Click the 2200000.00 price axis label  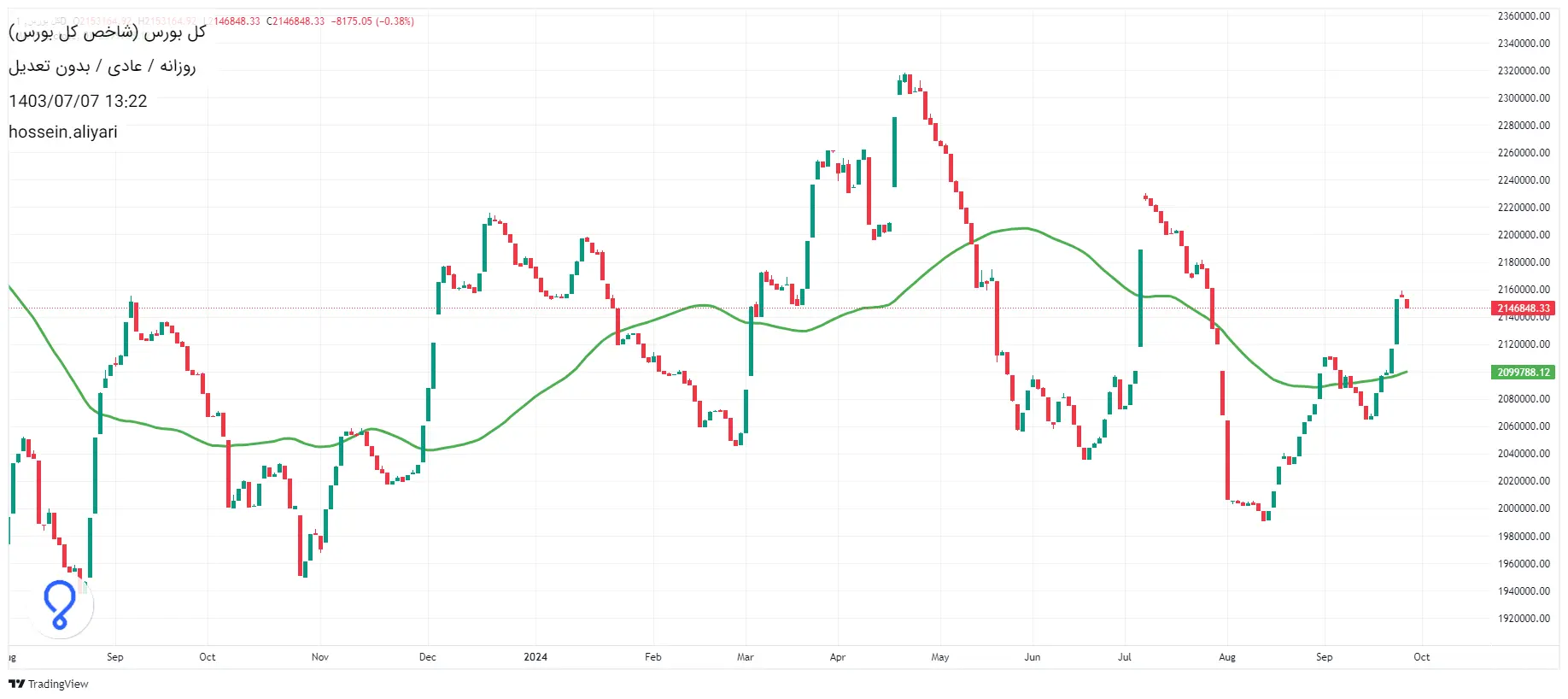1524,235
